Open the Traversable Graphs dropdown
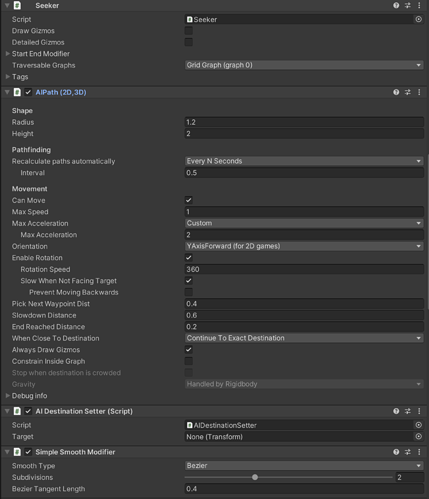 pos(304,65)
